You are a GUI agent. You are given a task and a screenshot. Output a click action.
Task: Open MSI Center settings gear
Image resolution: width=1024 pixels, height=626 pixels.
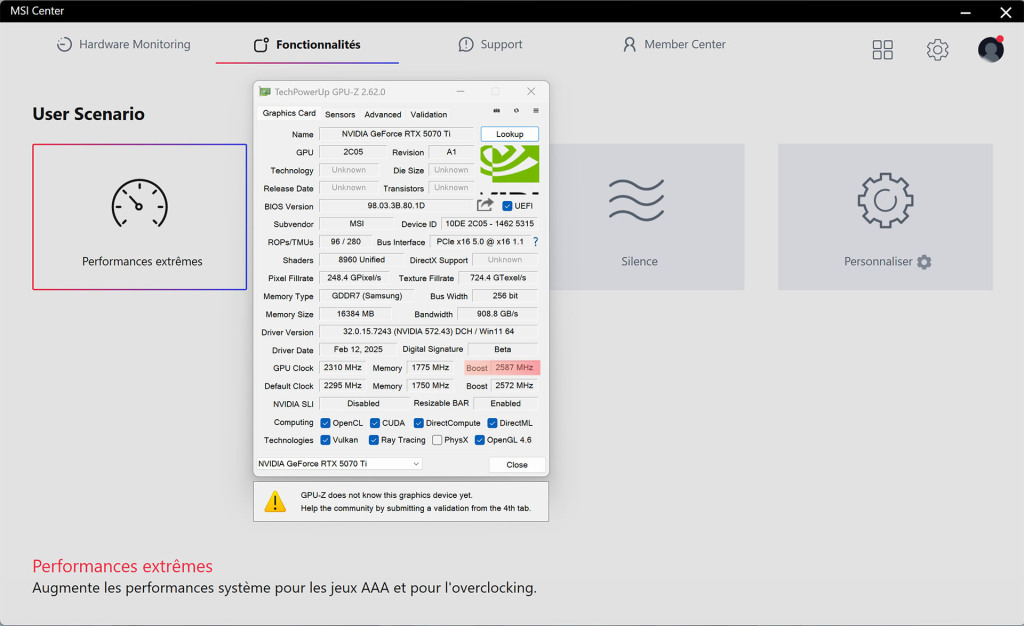coord(937,50)
